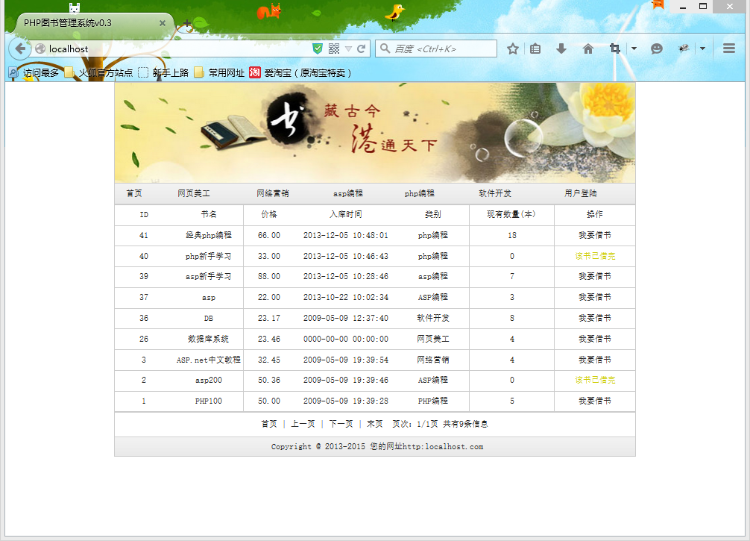Maximize the browser window

[x=703, y=6]
